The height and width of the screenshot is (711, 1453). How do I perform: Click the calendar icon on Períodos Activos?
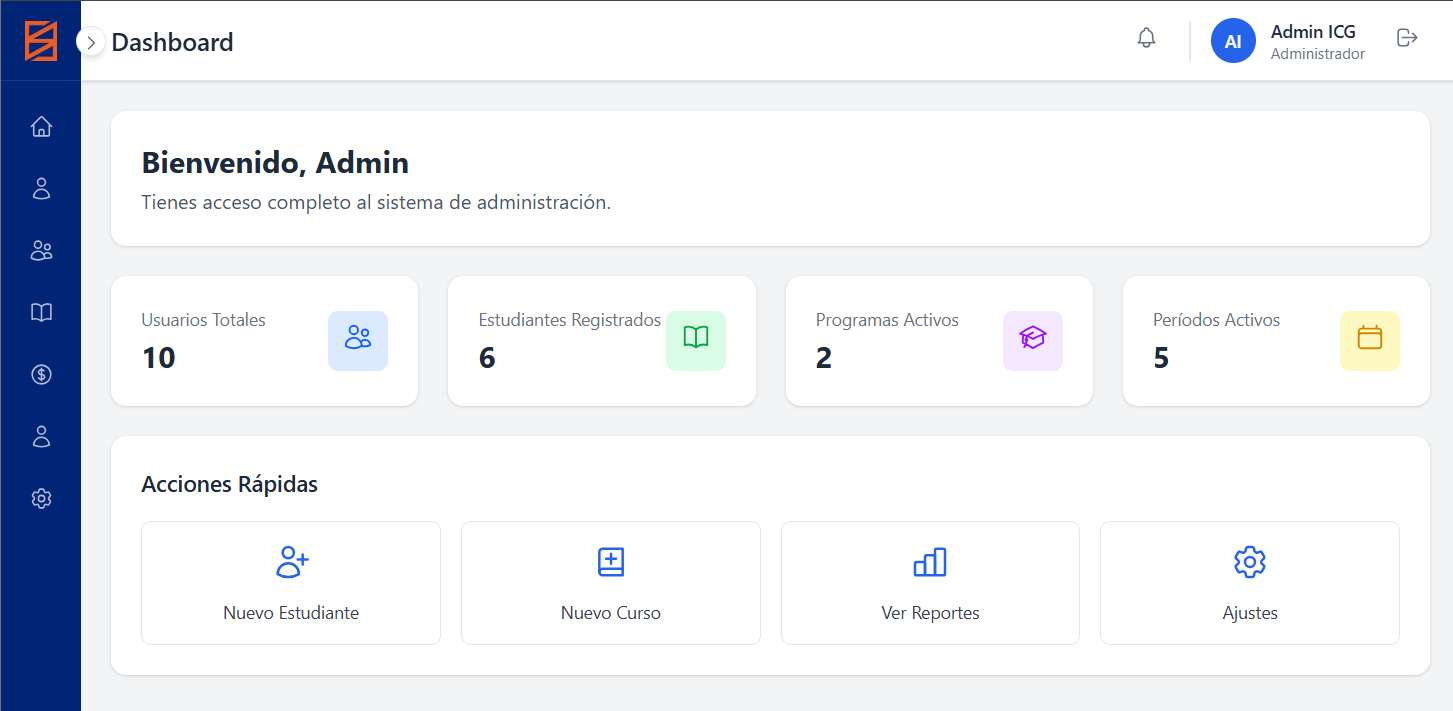[1370, 340]
